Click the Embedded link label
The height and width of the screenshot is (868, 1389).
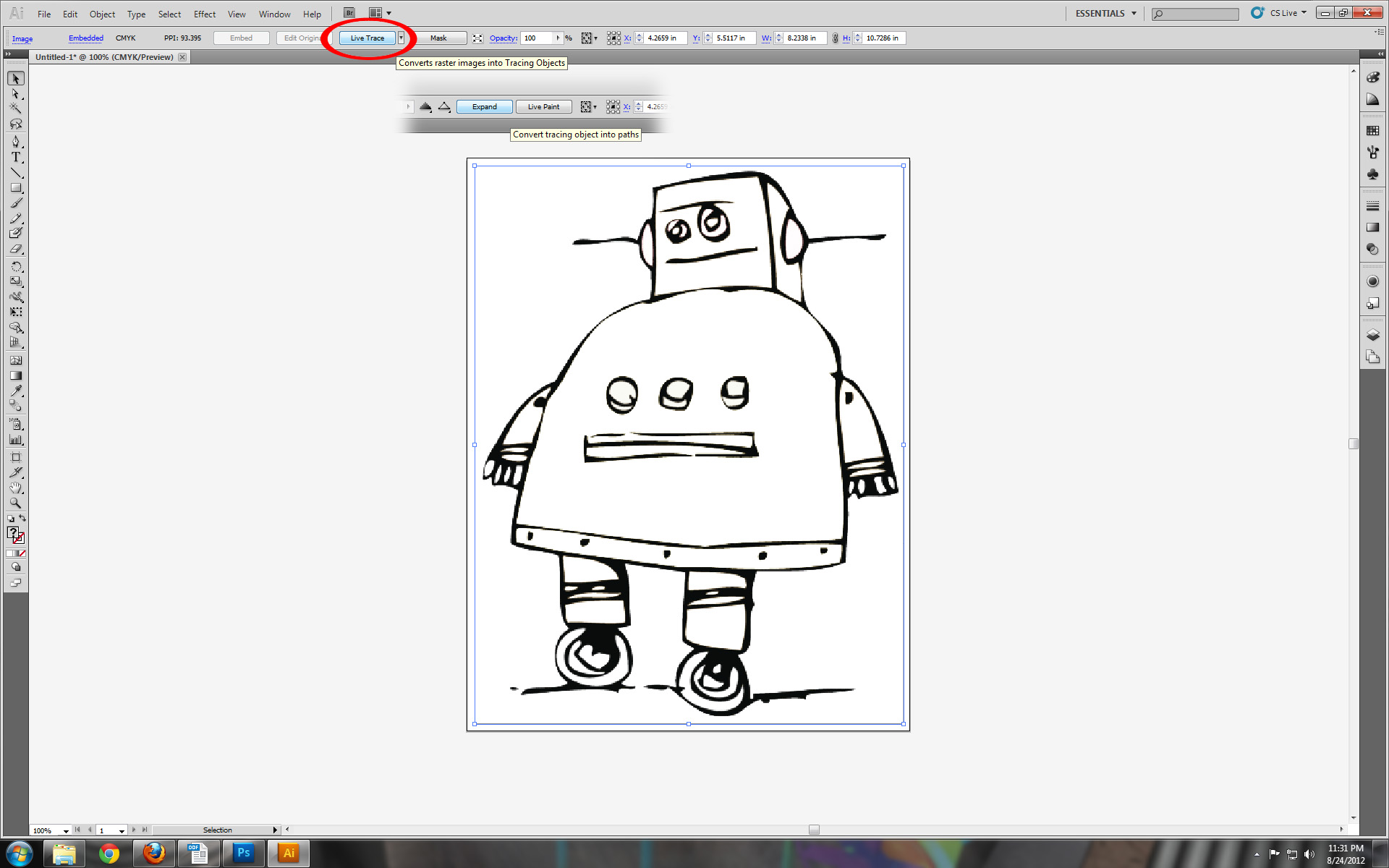point(86,38)
